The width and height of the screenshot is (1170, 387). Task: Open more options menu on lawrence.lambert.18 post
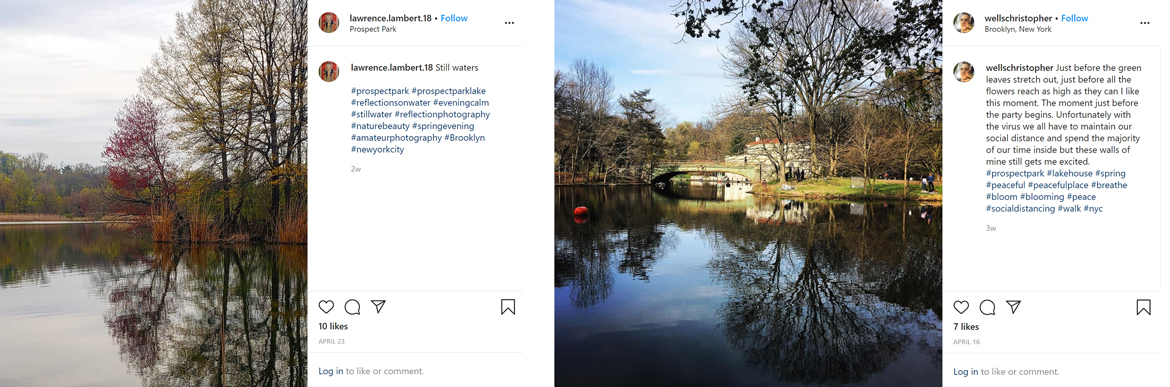(x=509, y=23)
